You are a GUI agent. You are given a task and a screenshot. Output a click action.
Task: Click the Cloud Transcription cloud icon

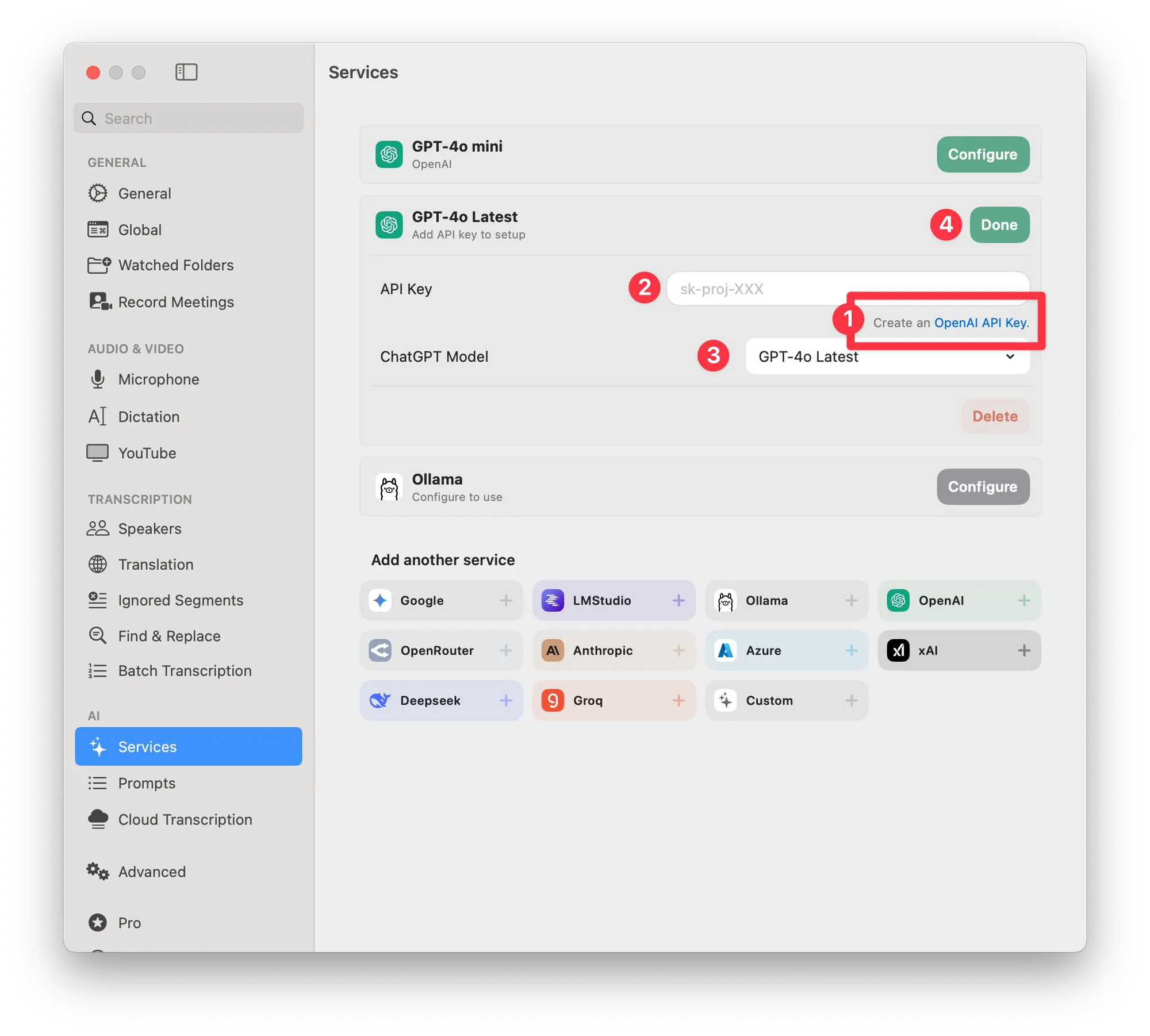98,819
